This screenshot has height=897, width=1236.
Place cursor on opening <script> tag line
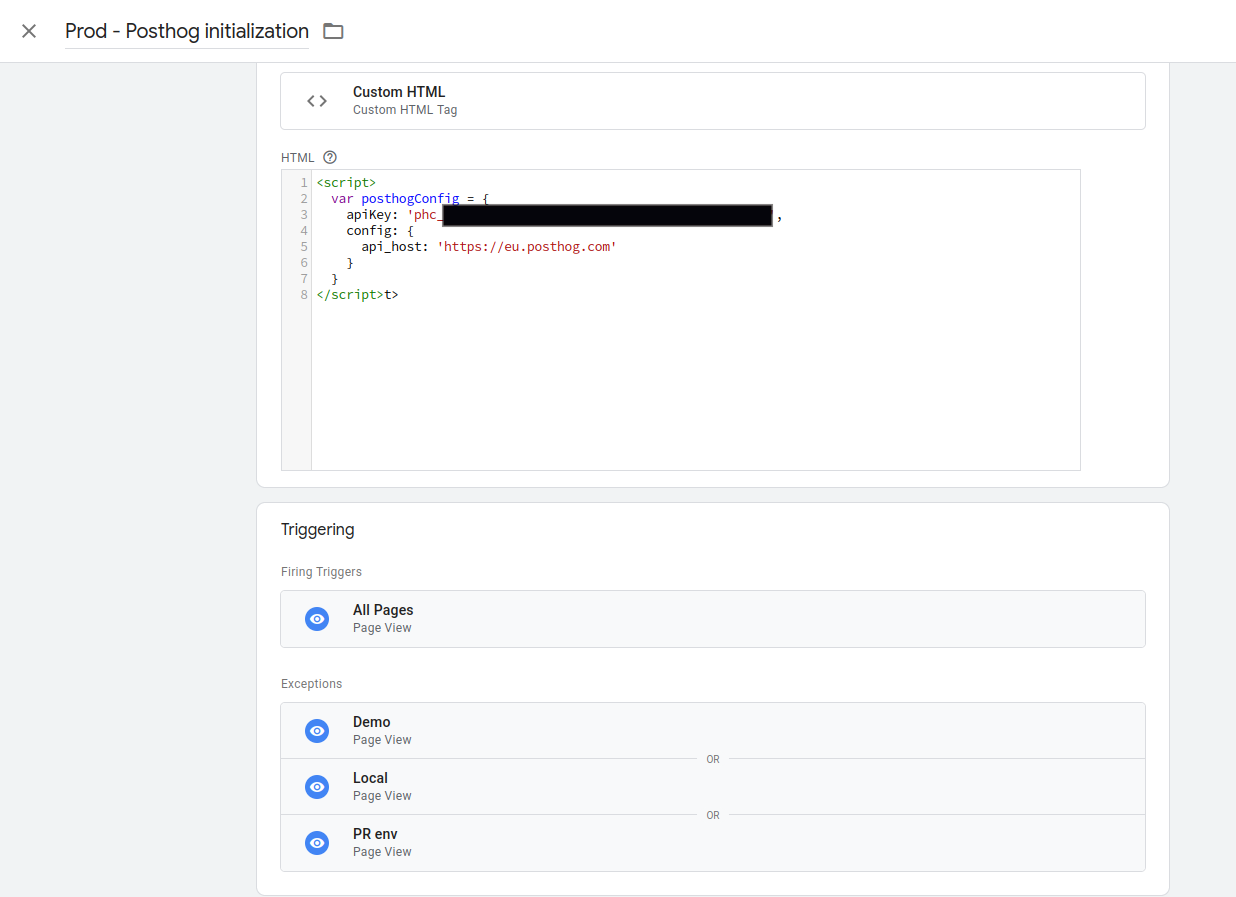coord(346,183)
